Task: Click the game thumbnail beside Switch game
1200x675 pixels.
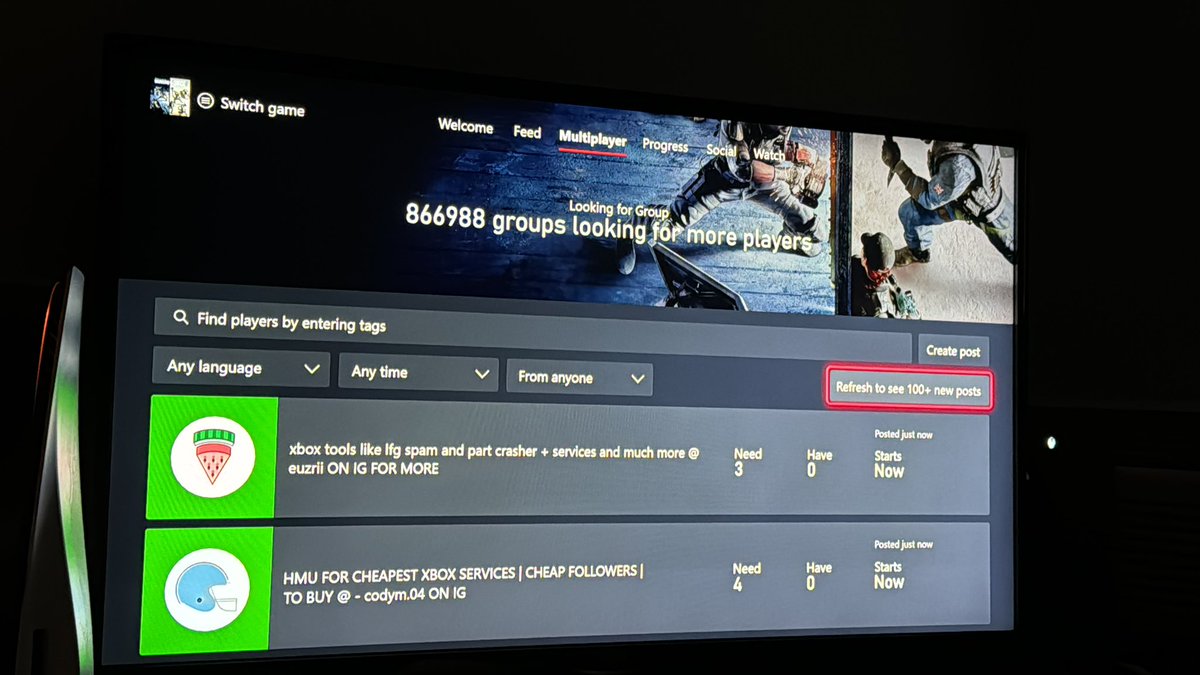Action: 170,97
